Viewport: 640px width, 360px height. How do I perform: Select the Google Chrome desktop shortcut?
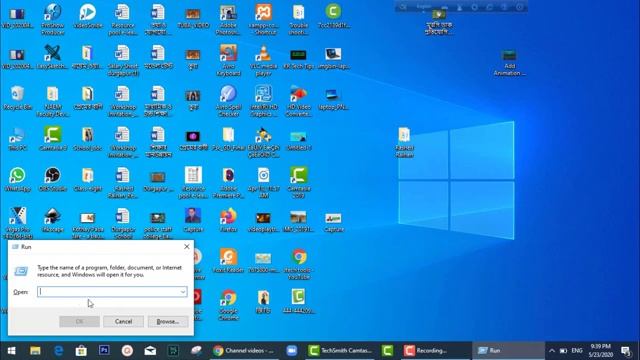228,306
